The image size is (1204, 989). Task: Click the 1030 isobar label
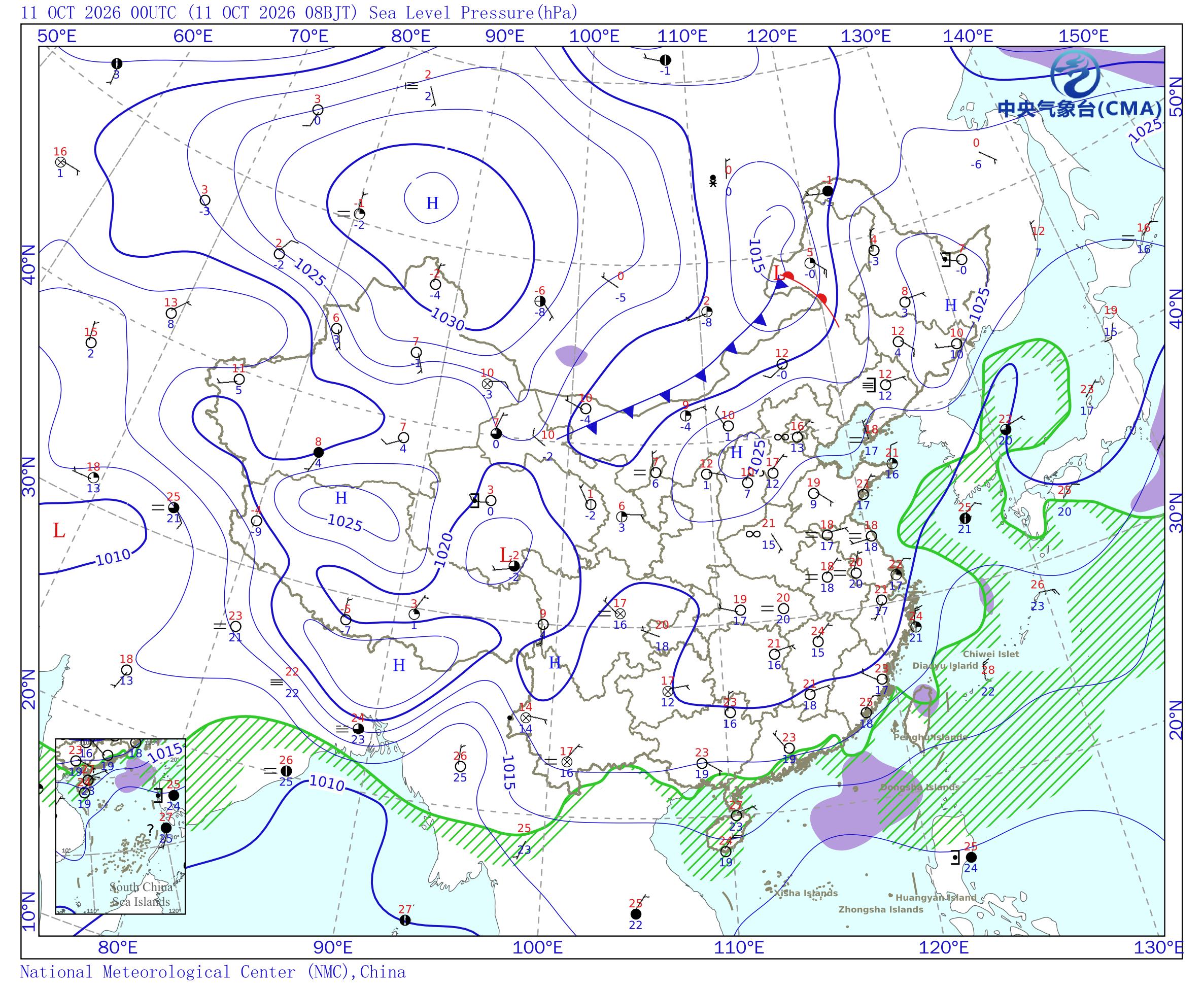[x=447, y=319]
